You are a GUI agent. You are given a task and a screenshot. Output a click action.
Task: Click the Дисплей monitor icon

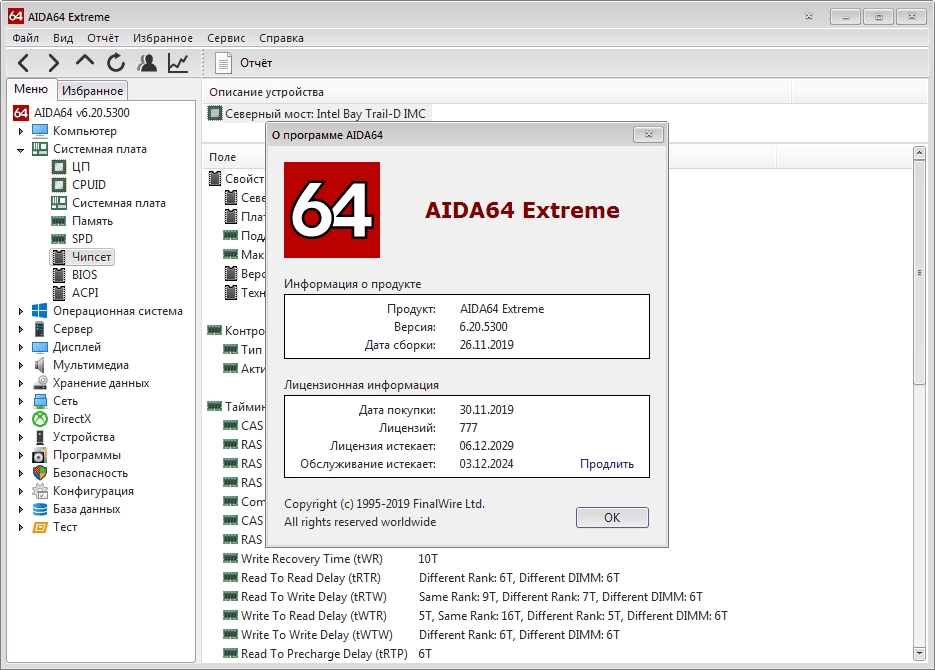[x=39, y=347]
